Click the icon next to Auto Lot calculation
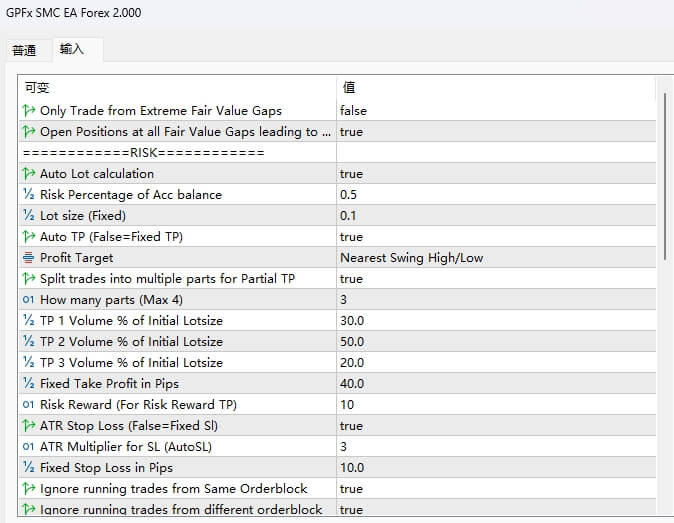Viewport: 674px width, 523px height. pyautogui.click(x=28, y=174)
